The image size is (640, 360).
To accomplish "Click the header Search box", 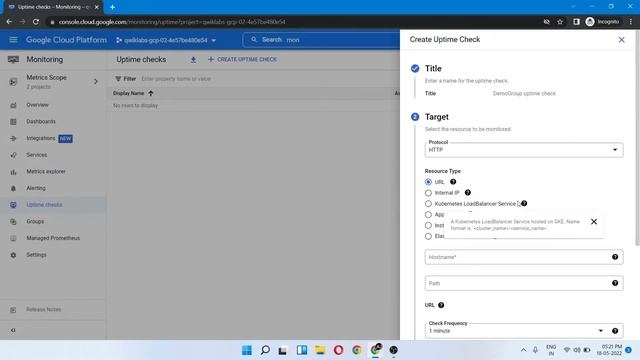I will (x=321, y=40).
